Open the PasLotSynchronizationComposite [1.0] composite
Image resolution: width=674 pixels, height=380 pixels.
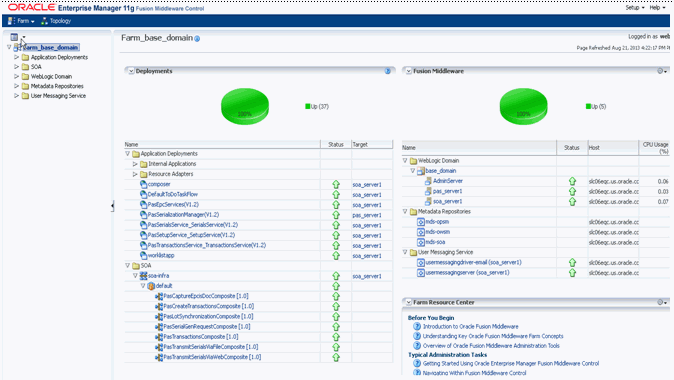coord(208,316)
